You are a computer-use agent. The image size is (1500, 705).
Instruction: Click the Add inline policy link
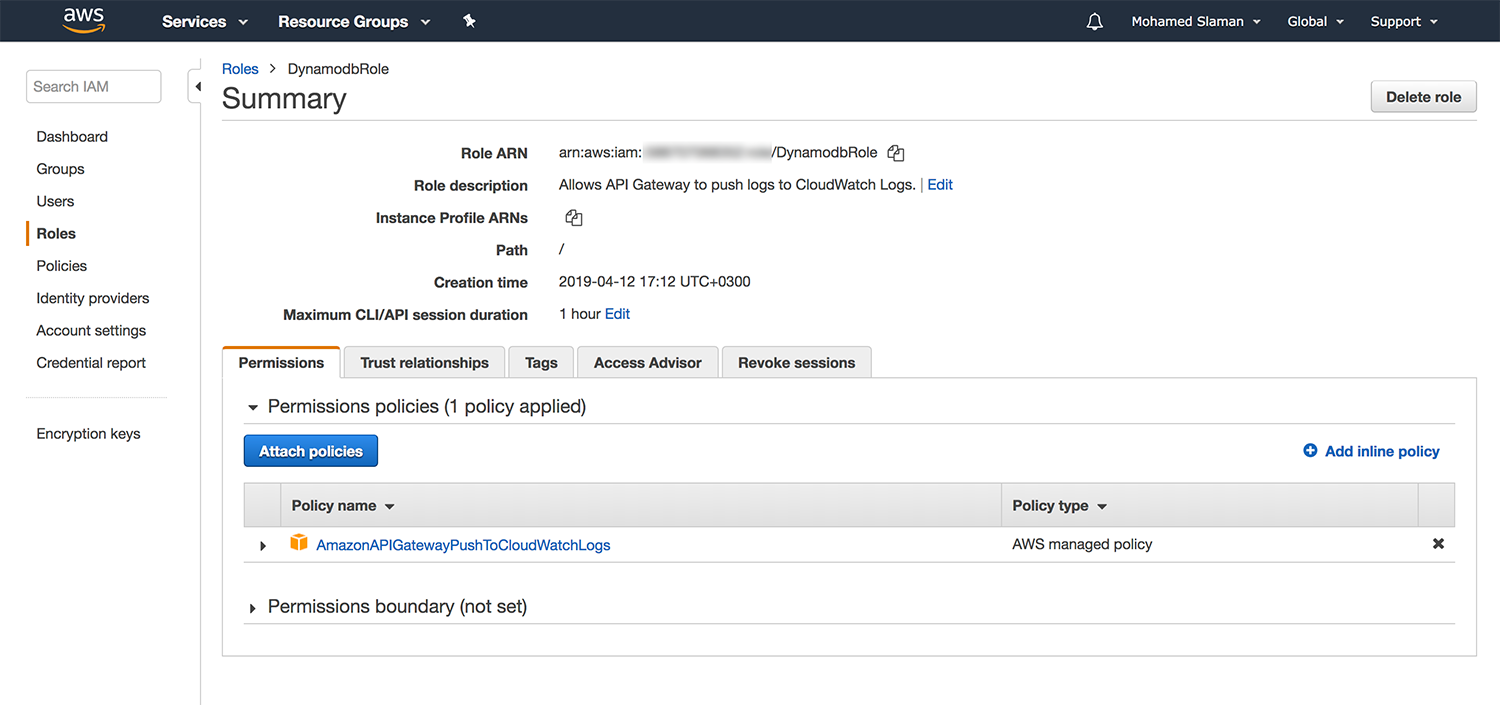click(1382, 452)
